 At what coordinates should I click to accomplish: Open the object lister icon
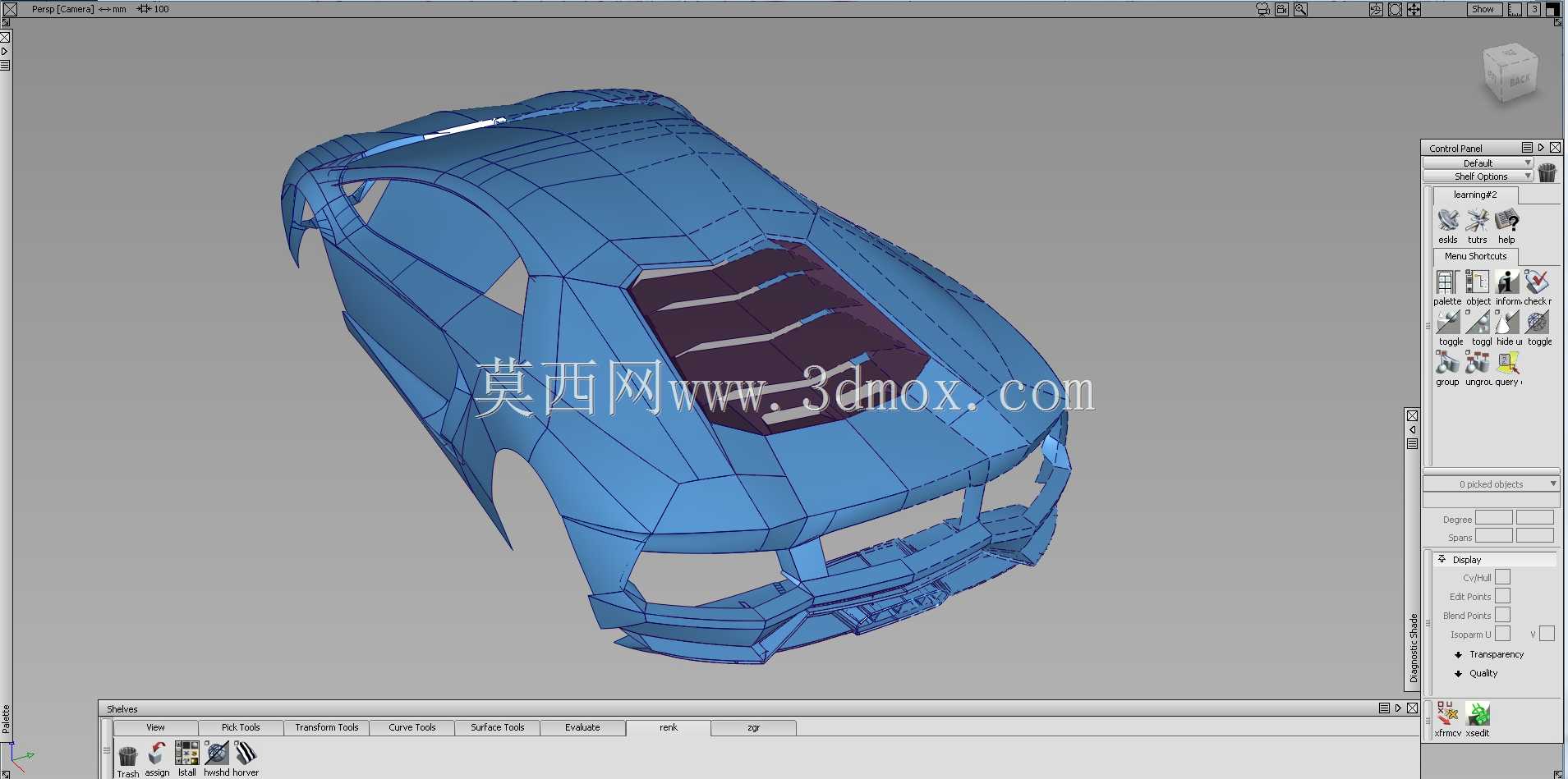pos(1477,282)
